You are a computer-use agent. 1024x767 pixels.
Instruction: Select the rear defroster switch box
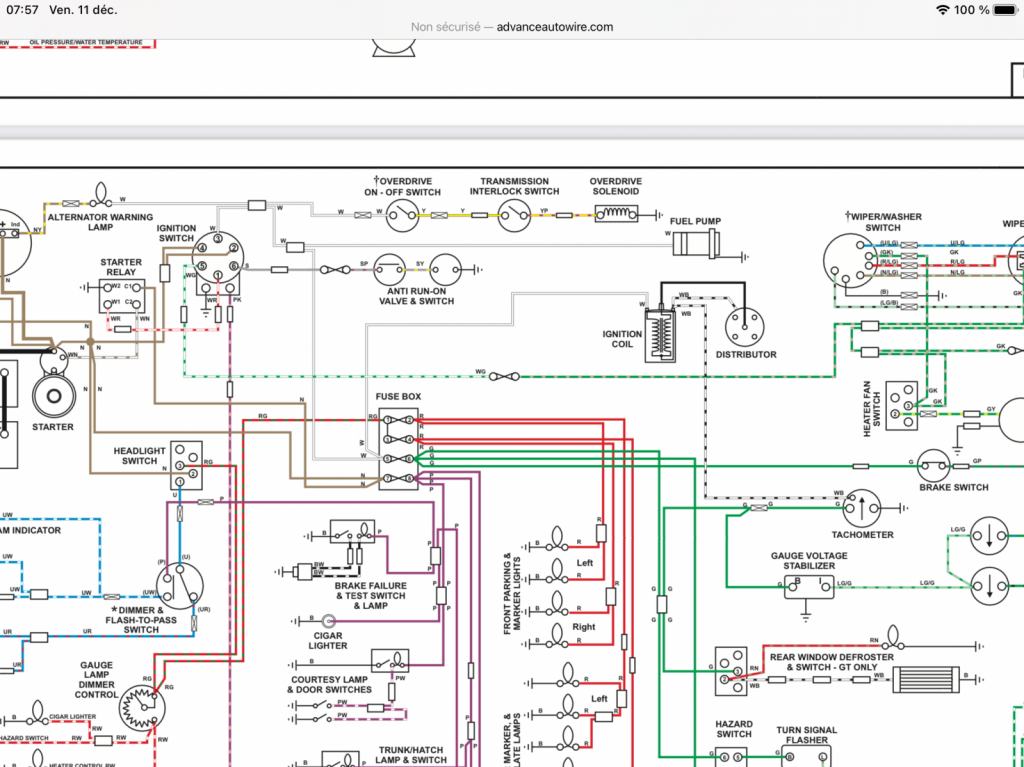click(731, 671)
